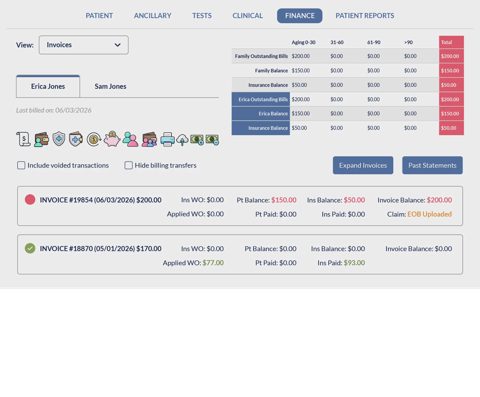Open the ANCILLARY tab

click(153, 16)
